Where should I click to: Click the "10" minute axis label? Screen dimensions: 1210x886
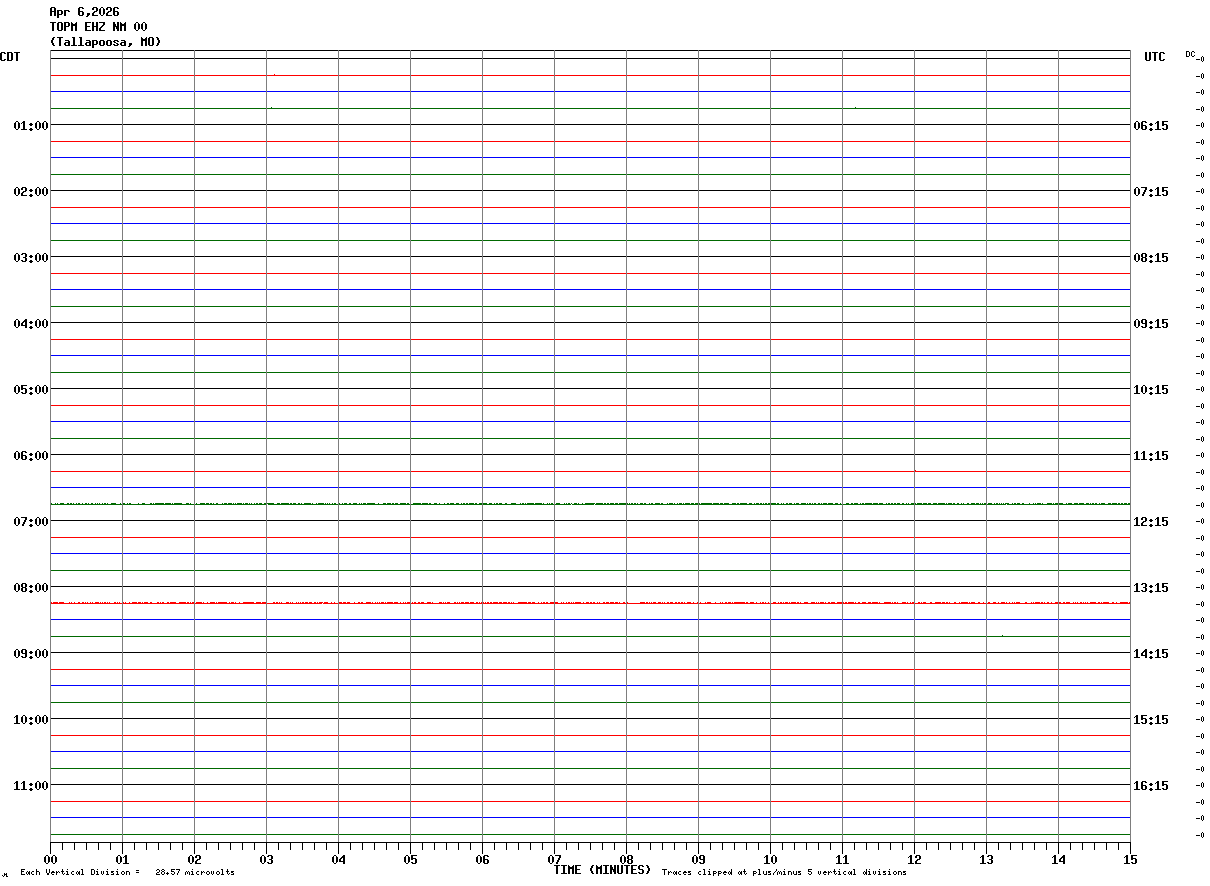pyautogui.click(x=771, y=859)
